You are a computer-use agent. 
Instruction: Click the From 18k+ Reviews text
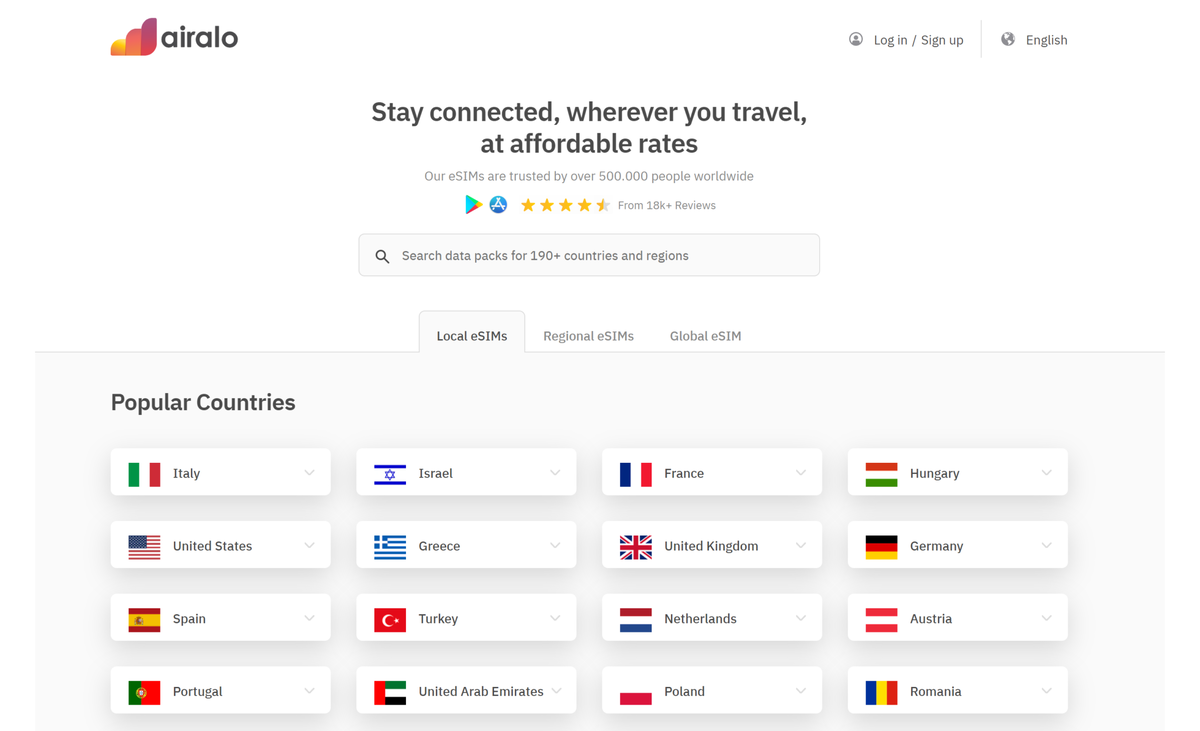[x=667, y=205]
